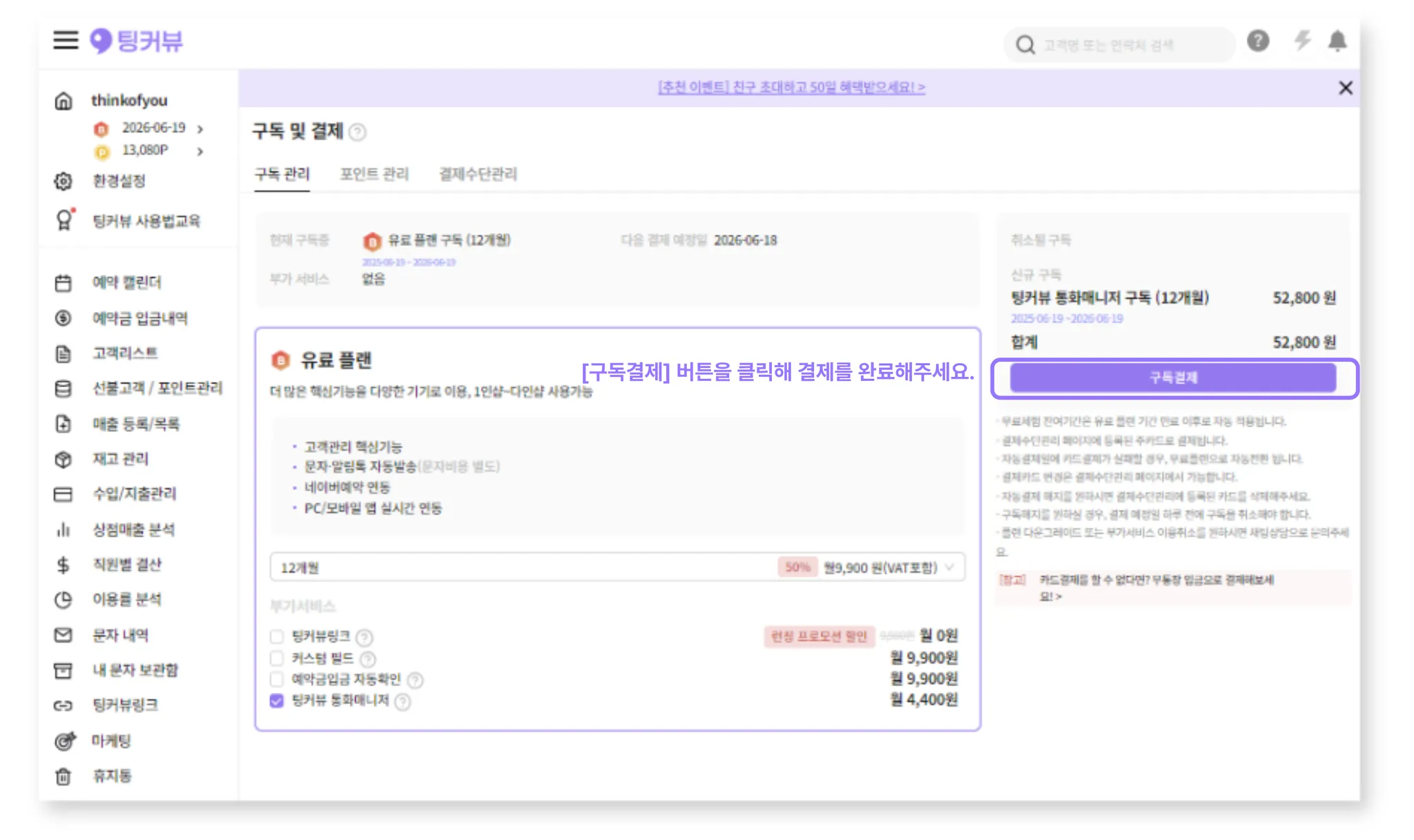Open 예약 캘린더 calendar icon
Screen dimensions: 1414x840
63,283
